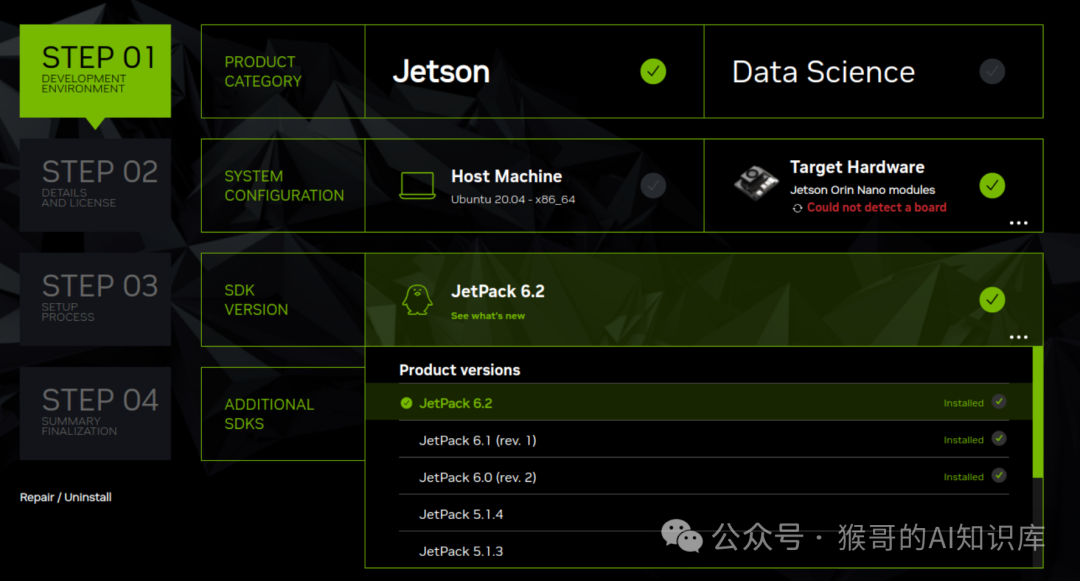1080x581 pixels.
Task: Select JetPack 6.0 (rev. 2) version
Action: pyautogui.click(x=704, y=477)
